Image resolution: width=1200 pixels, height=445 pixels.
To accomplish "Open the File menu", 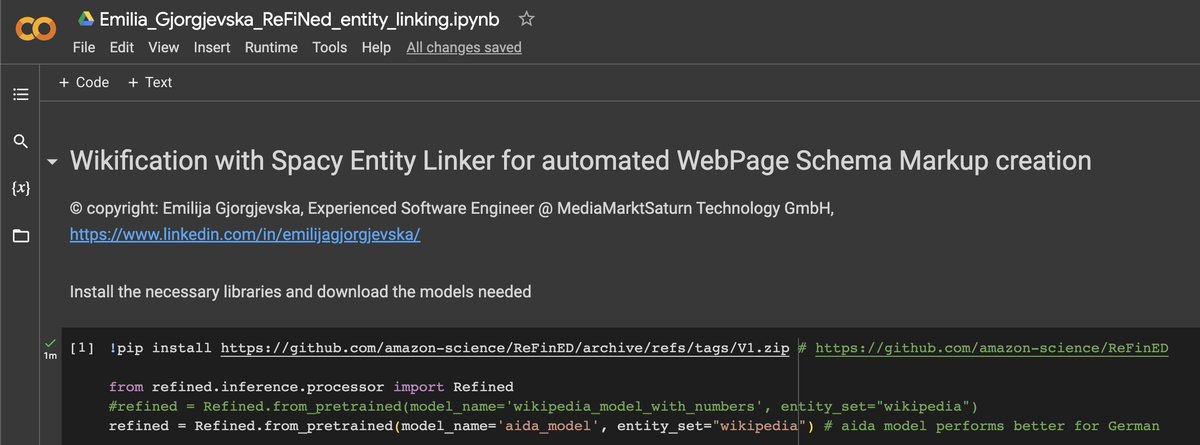I will [85, 47].
